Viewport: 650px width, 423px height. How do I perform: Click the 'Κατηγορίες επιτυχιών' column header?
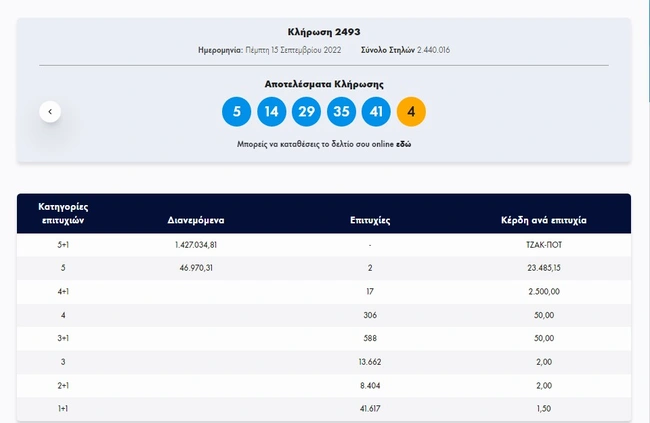65,212
